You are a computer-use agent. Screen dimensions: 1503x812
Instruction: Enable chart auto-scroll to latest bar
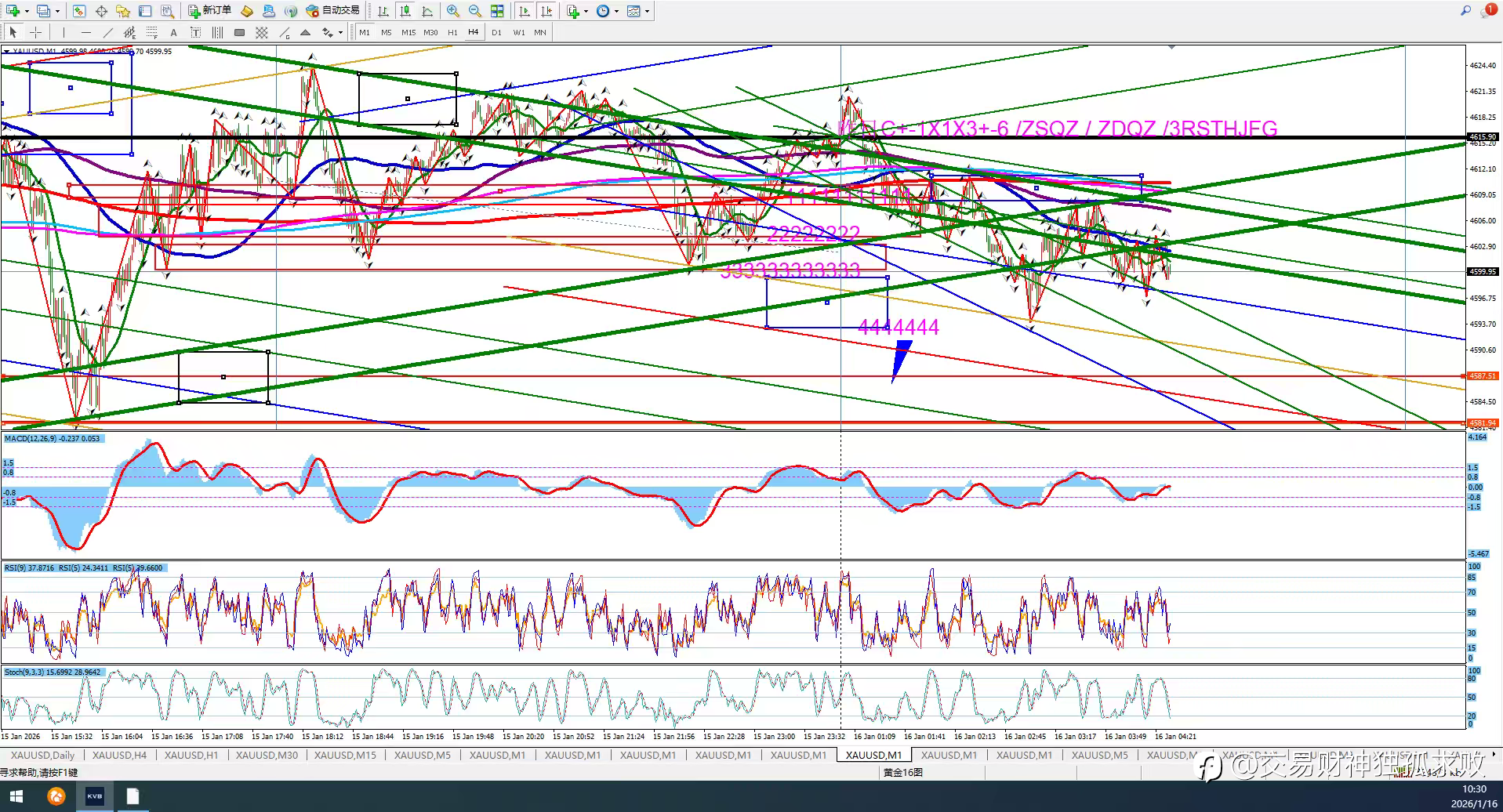525,11
